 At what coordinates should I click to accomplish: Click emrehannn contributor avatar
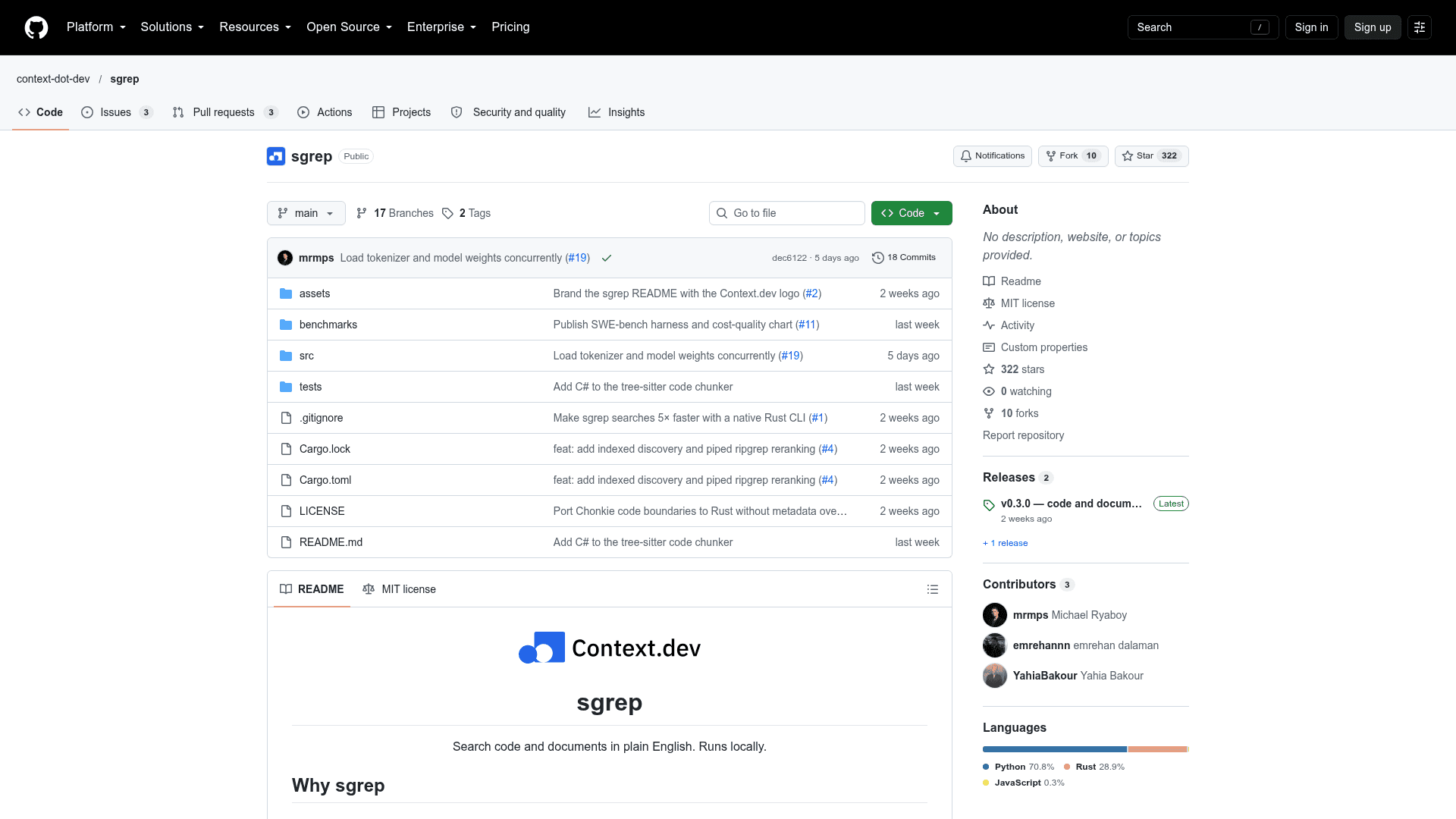click(x=995, y=645)
